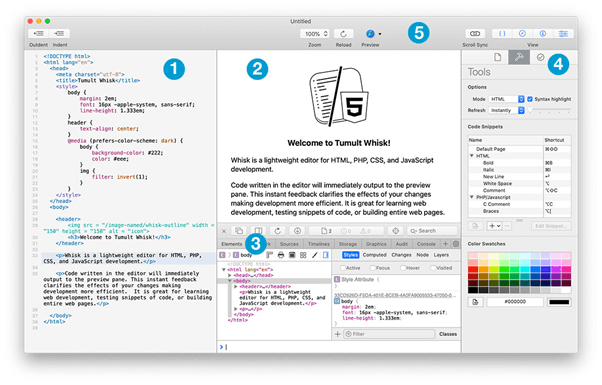
Task: Click the inspector download archive icon
Action: coord(297,231)
